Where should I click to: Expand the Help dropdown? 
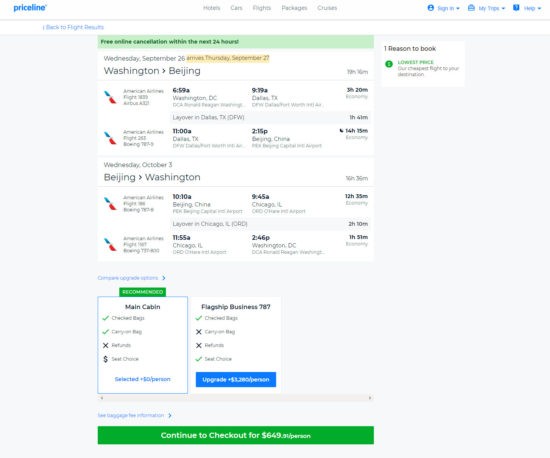(539, 8)
